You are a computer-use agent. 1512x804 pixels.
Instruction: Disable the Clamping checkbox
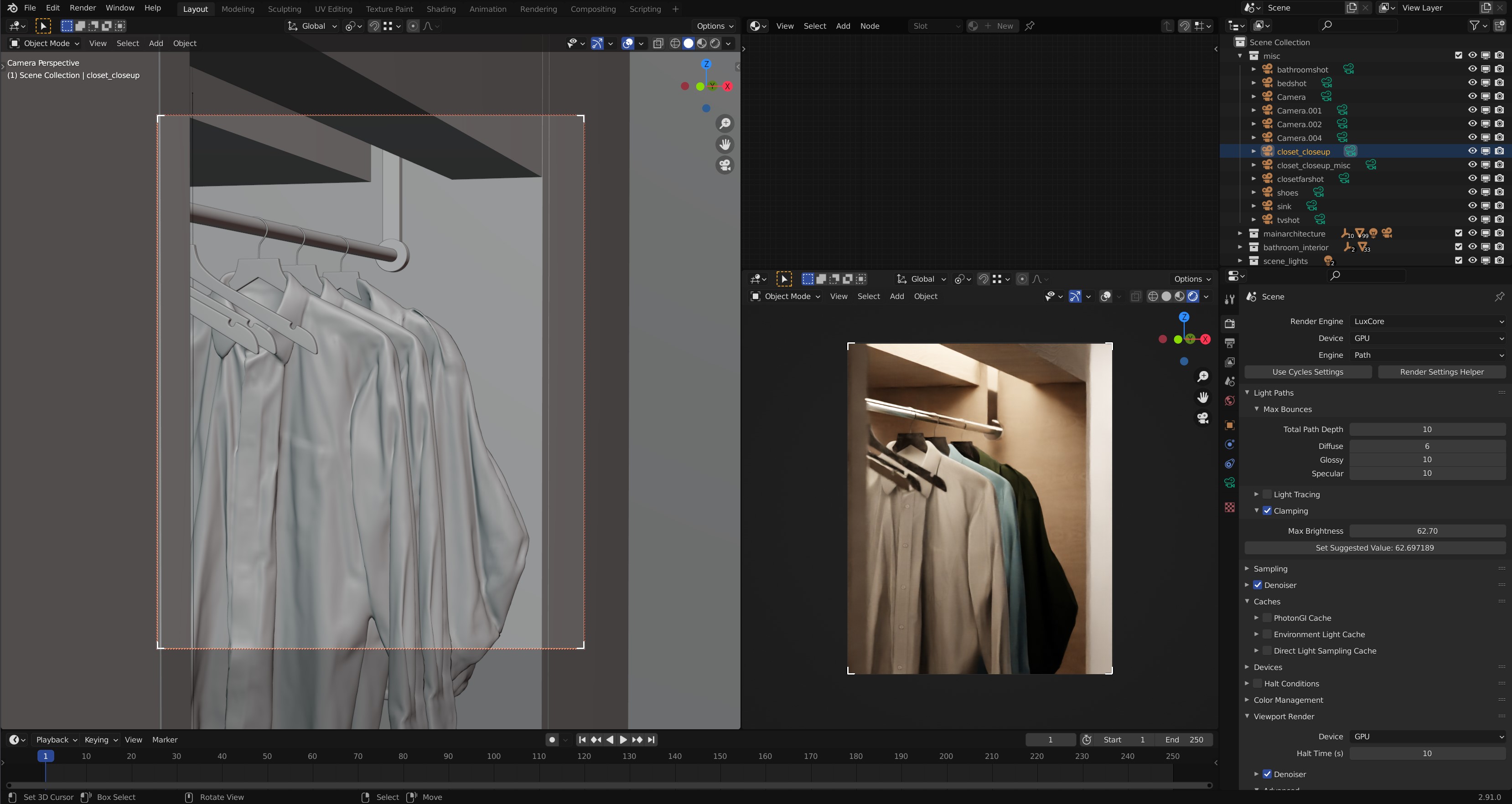tap(1267, 510)
